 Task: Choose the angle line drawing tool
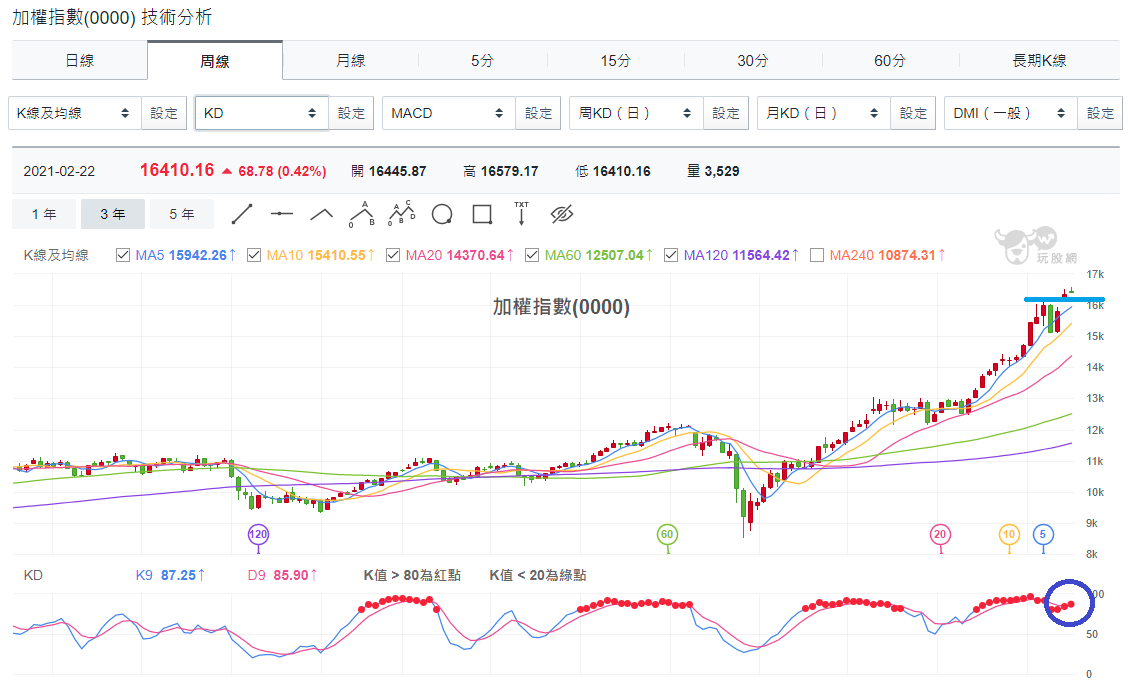coord(322,214)
